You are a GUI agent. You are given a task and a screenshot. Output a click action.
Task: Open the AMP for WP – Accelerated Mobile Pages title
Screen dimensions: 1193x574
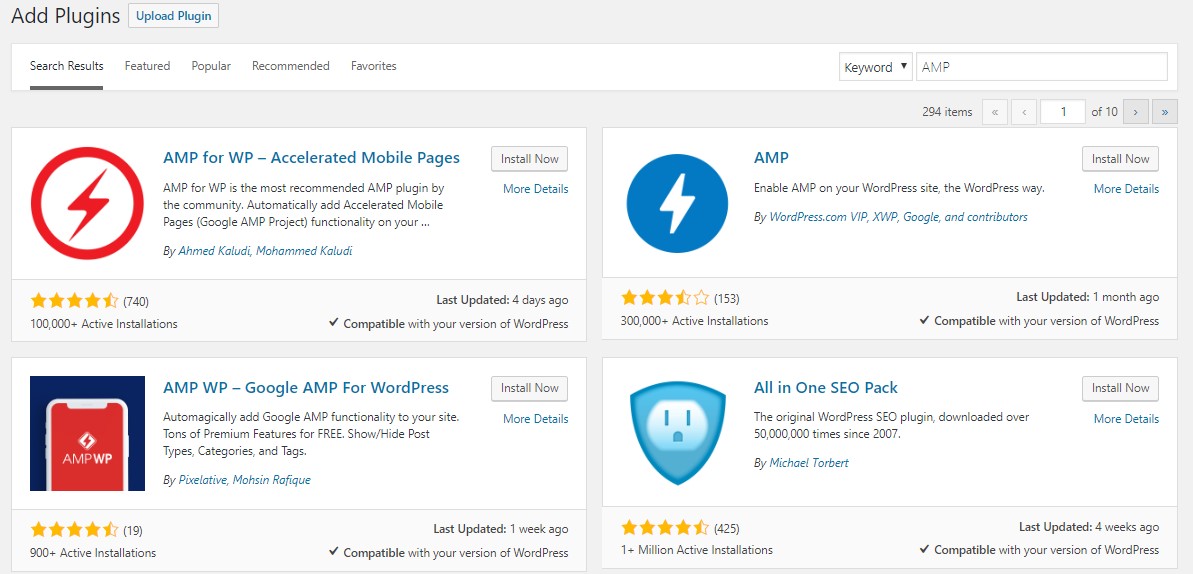tap(311, 158)
